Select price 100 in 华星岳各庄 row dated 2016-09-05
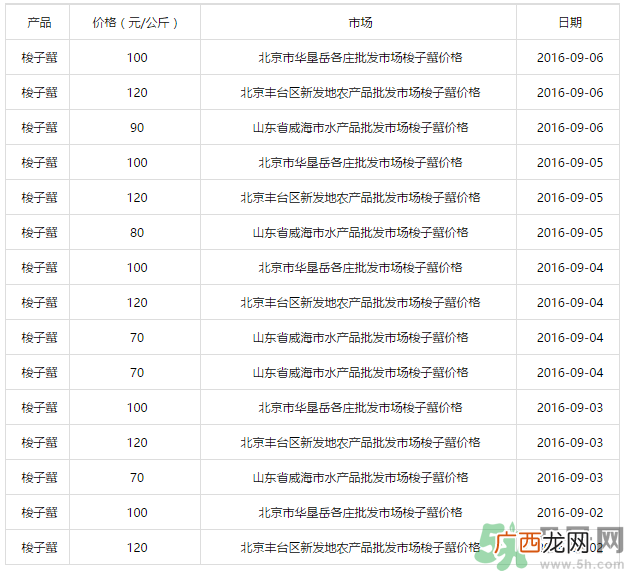Screen dimensions: 624x571 tap(137, 163)
